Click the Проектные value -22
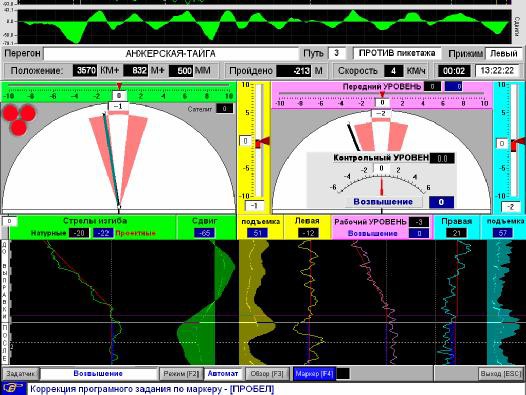 103,233
